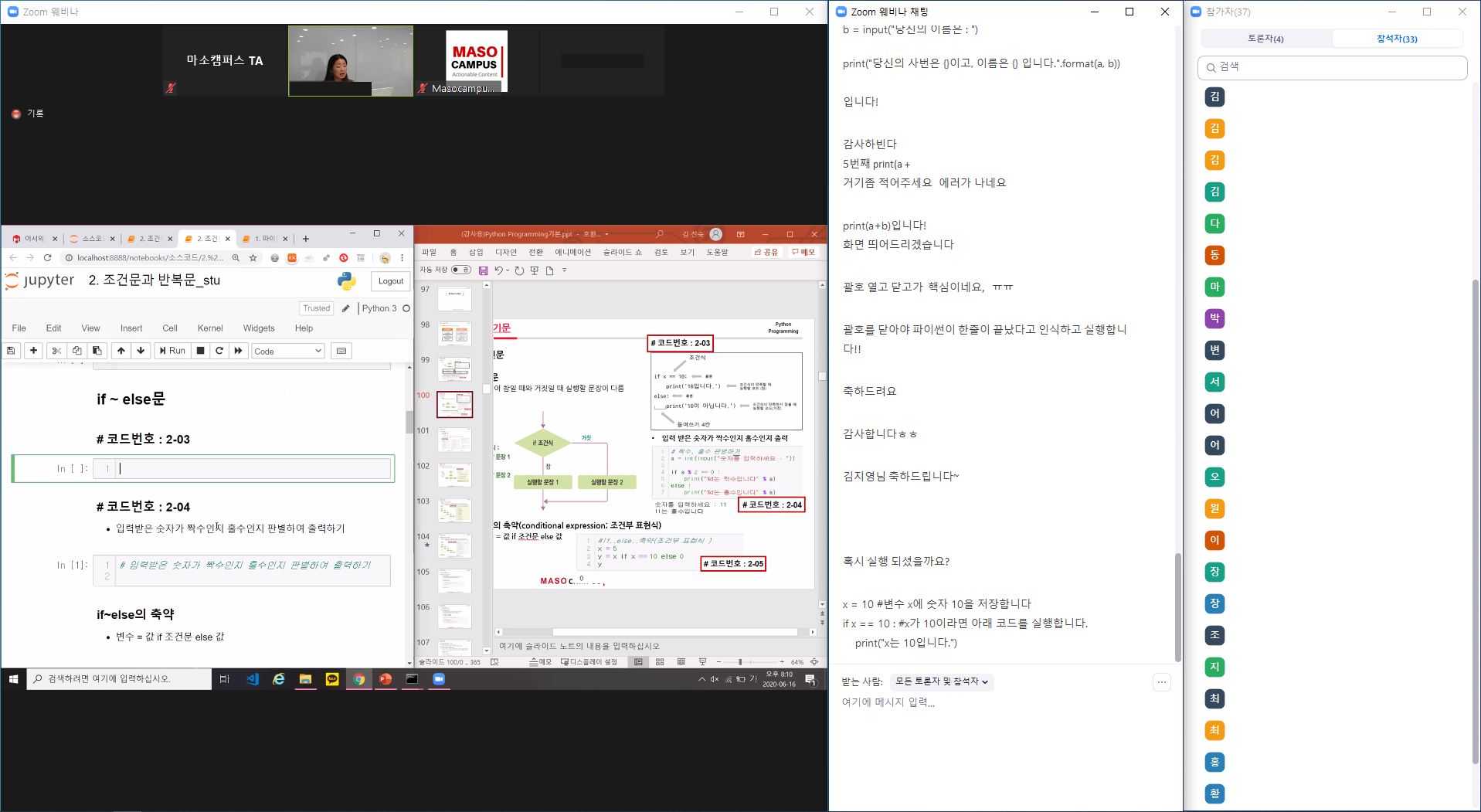Open the Jupyter command palette keyboard icon

[x=341, y=351]
